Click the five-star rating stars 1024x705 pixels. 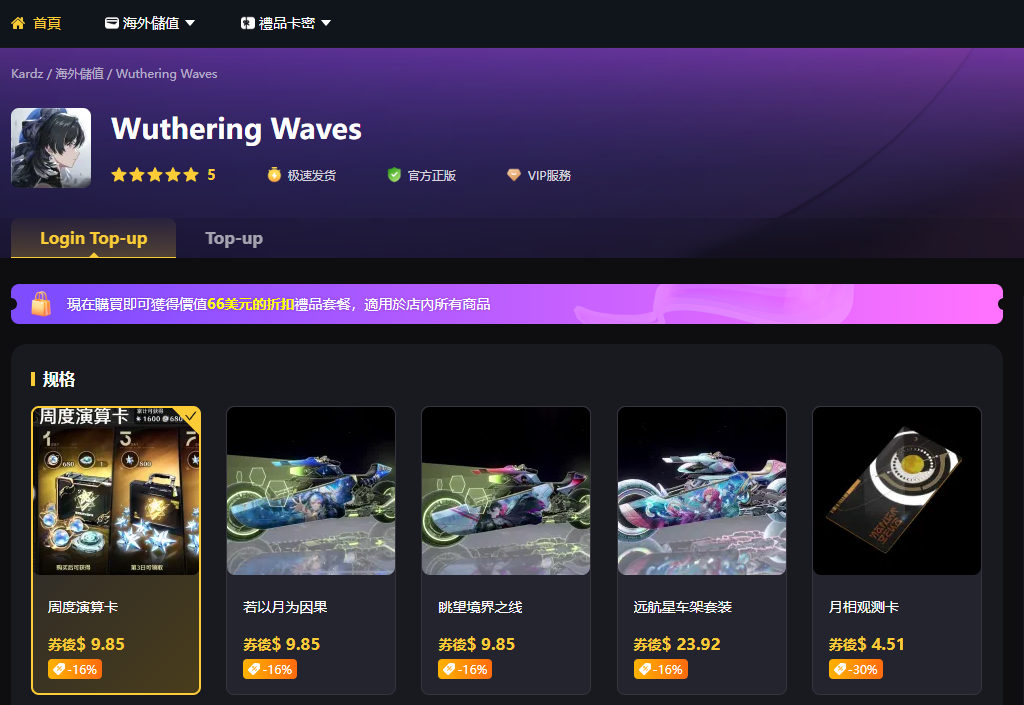pyautogui.click(x=155, y=175)
